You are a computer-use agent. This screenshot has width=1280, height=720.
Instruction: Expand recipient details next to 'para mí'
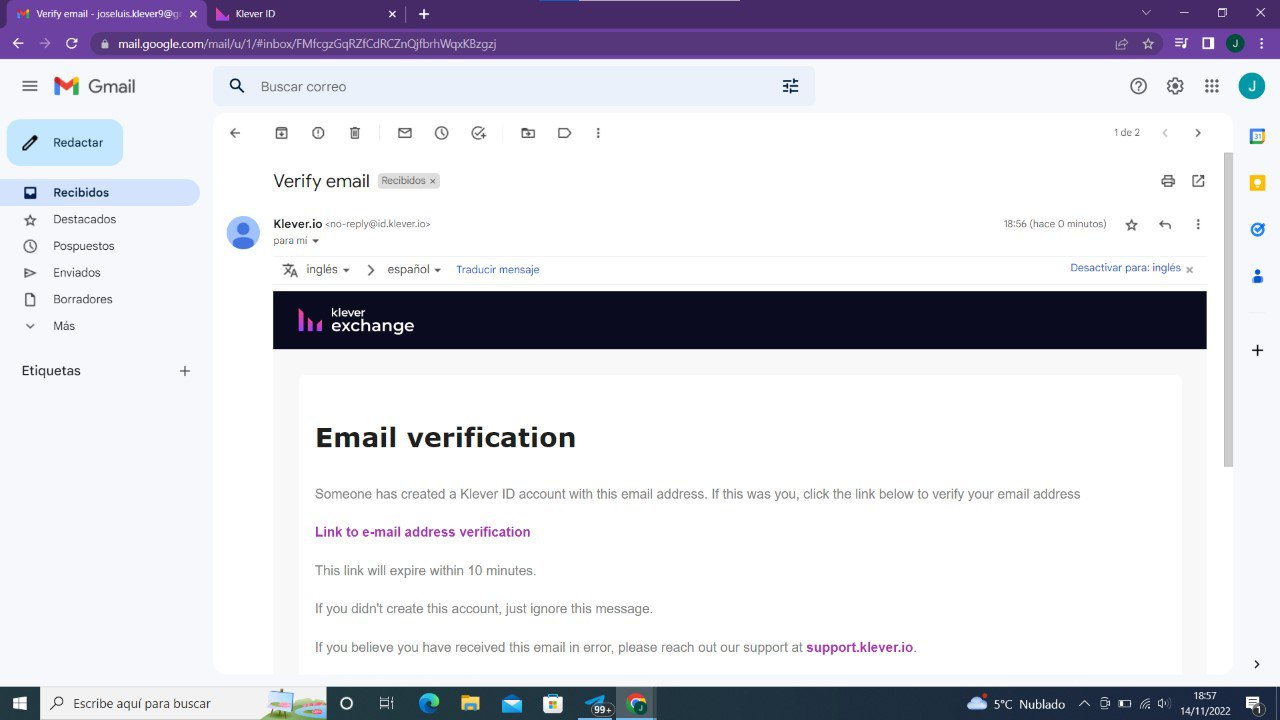tap(316, 241)
